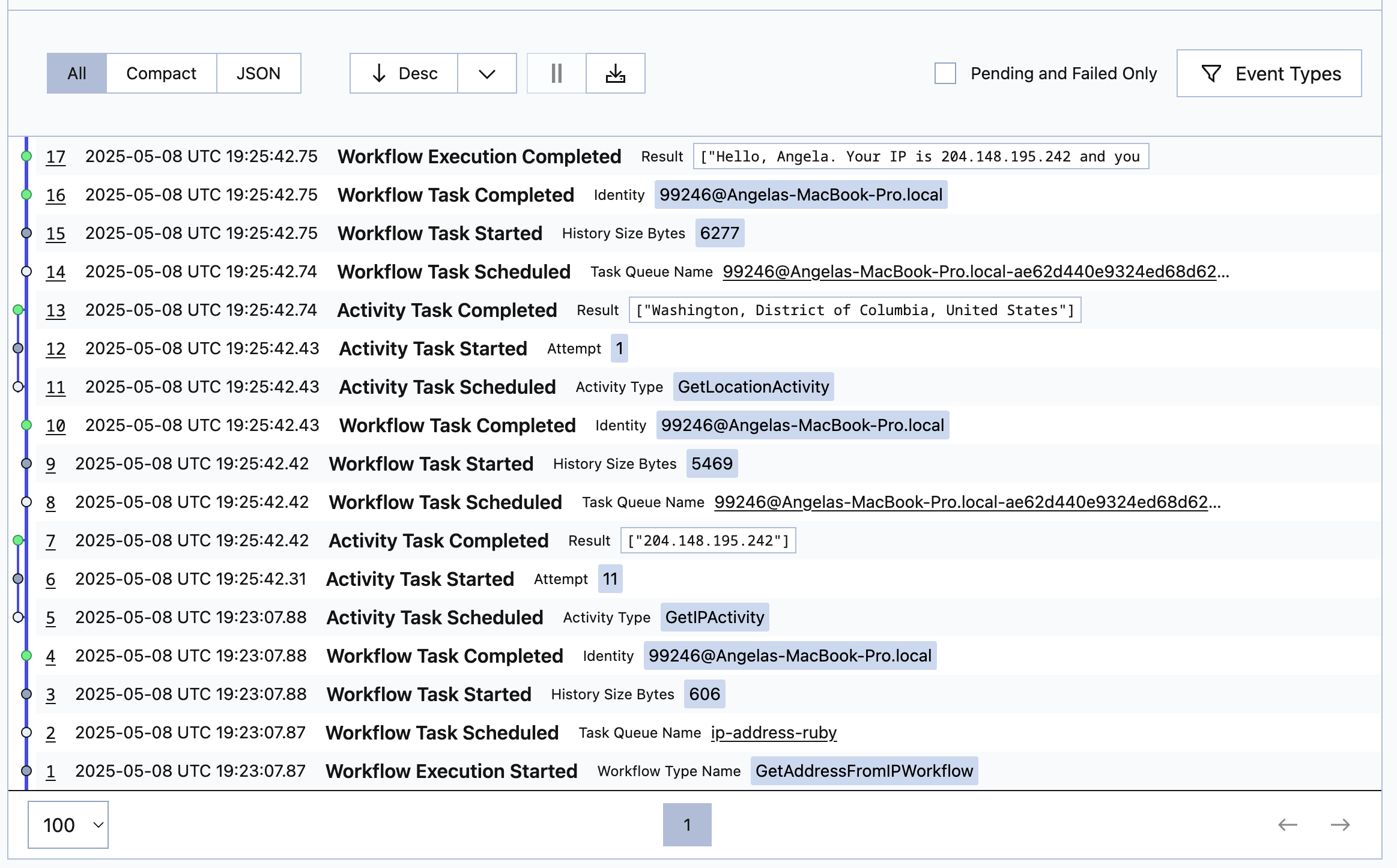This screenshot has width=1397, height=868.
Task: Expand the GetIPActivity scheduled event row
Action: click(x=434, y=618)
